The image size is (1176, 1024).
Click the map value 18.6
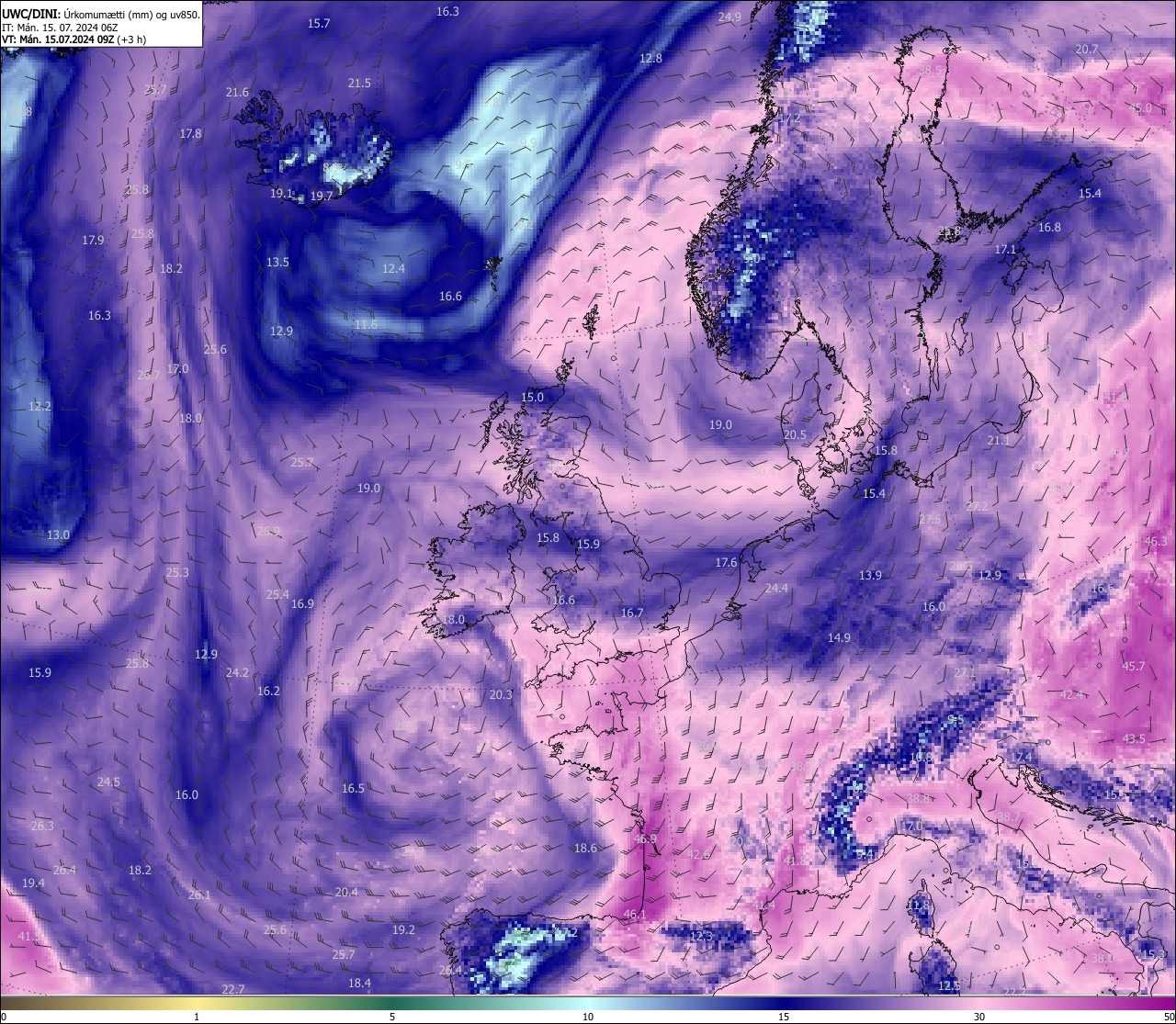pyautogui.click(x=585, y=848)
